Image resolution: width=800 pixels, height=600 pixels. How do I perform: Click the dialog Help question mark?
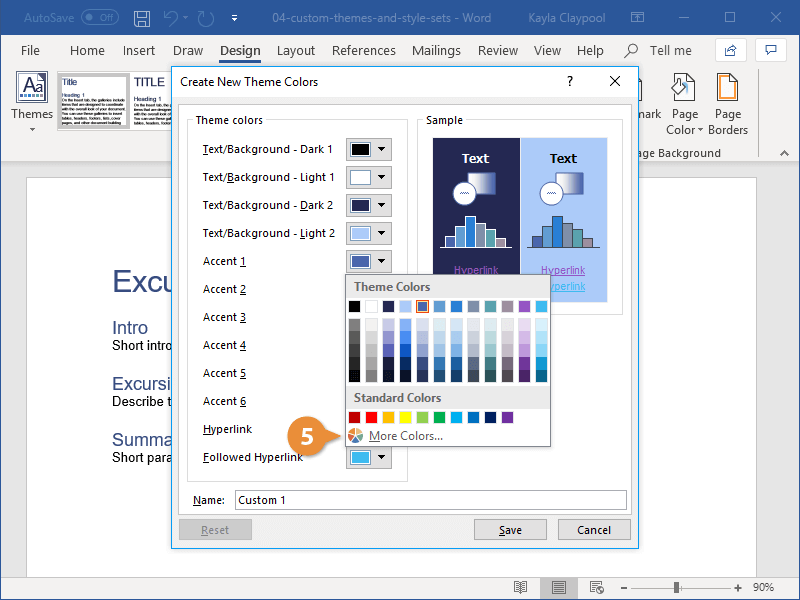570,81
